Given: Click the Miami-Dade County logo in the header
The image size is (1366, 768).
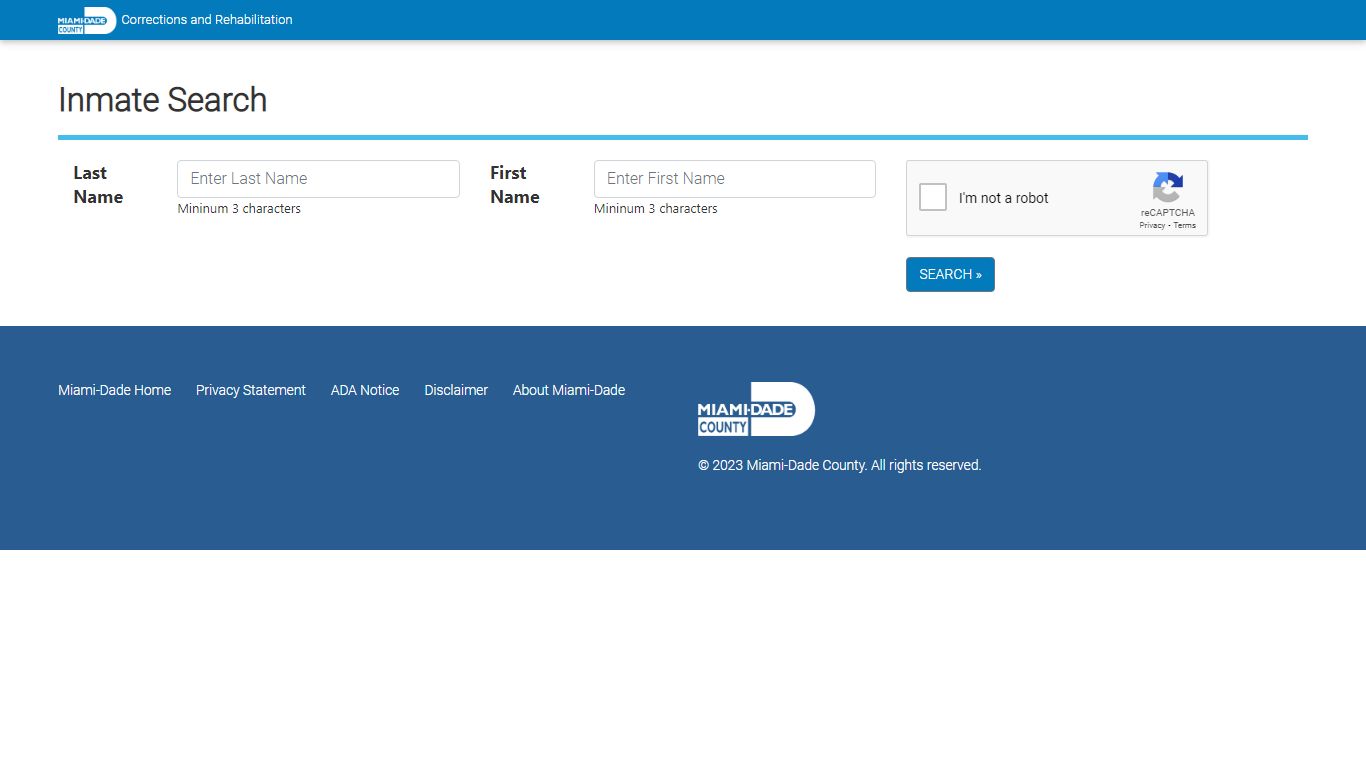Looking at the screenshot, I should (86, 21).
